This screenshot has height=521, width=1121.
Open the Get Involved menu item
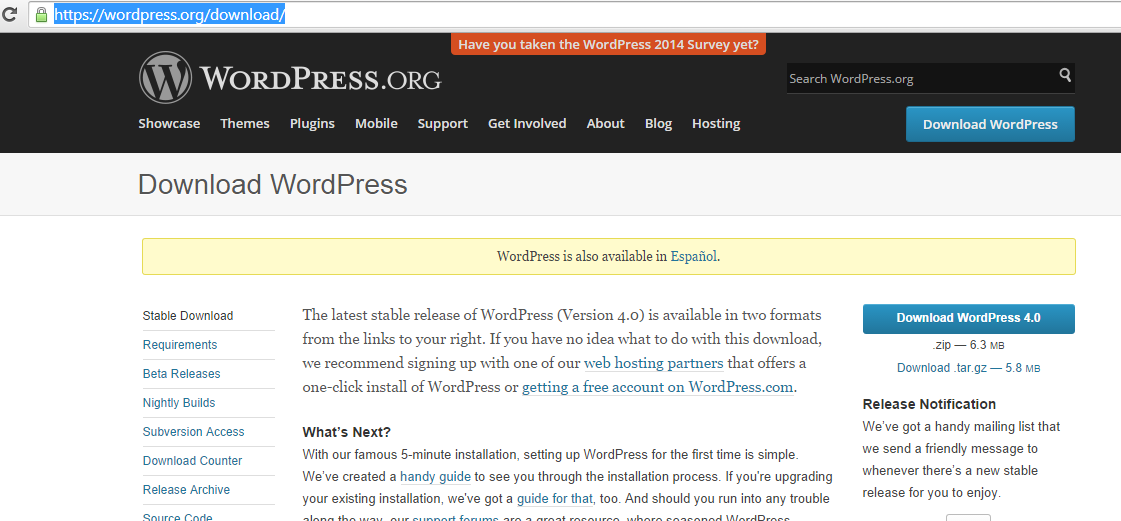(527, 124)
